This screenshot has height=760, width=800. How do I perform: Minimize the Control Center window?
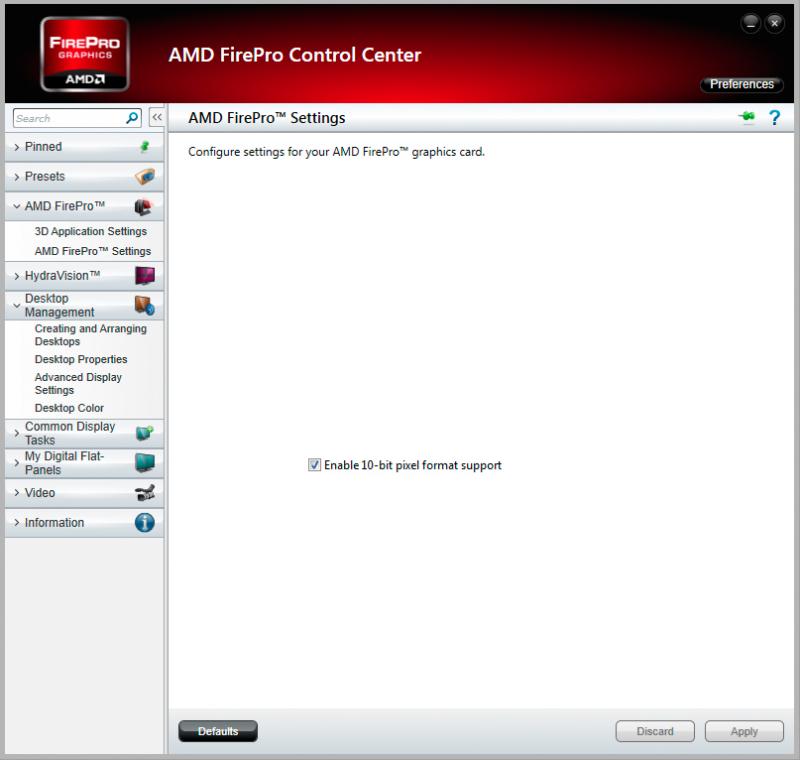coord(751,23)
